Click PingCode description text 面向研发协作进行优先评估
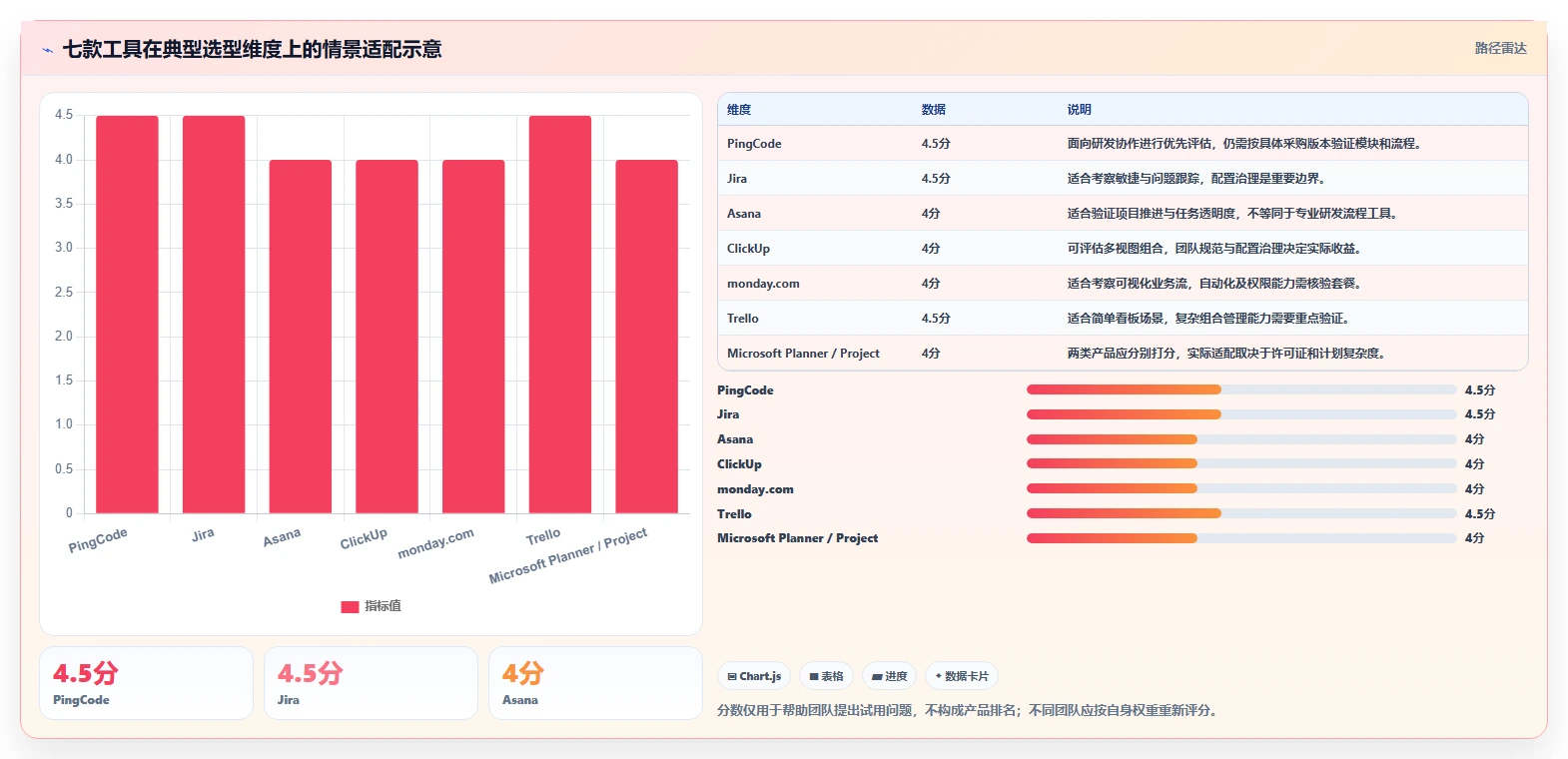1568x759 pixels. click(1139, 144)
